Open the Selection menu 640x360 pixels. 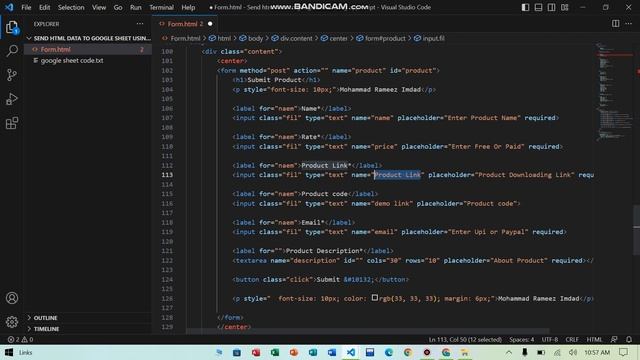pyautogui.click(x=71, y=7)
